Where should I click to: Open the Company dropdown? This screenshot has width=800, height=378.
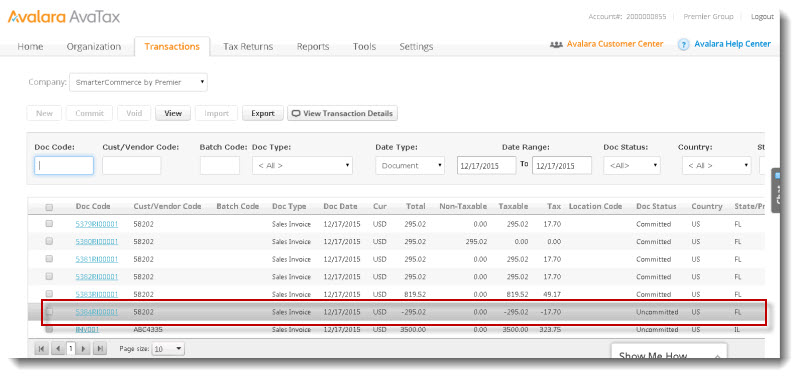click(x=138, y=82)
